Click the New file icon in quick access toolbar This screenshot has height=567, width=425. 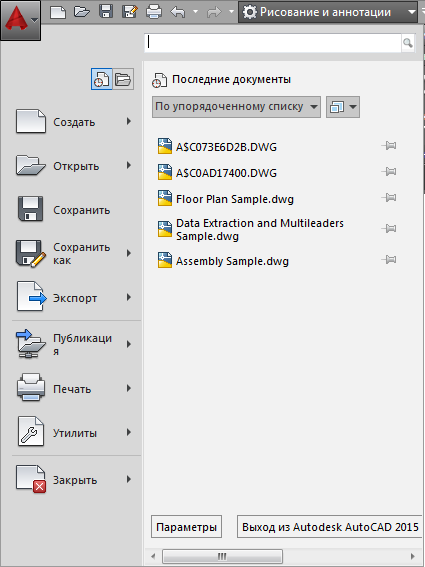[x=58, y=12]
